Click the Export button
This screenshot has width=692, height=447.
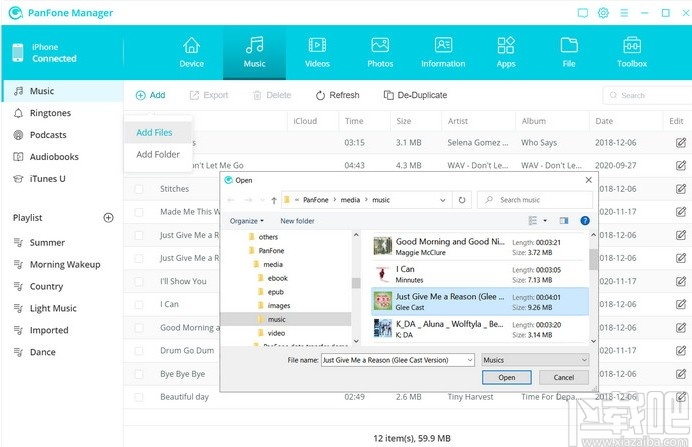point(209,95)
